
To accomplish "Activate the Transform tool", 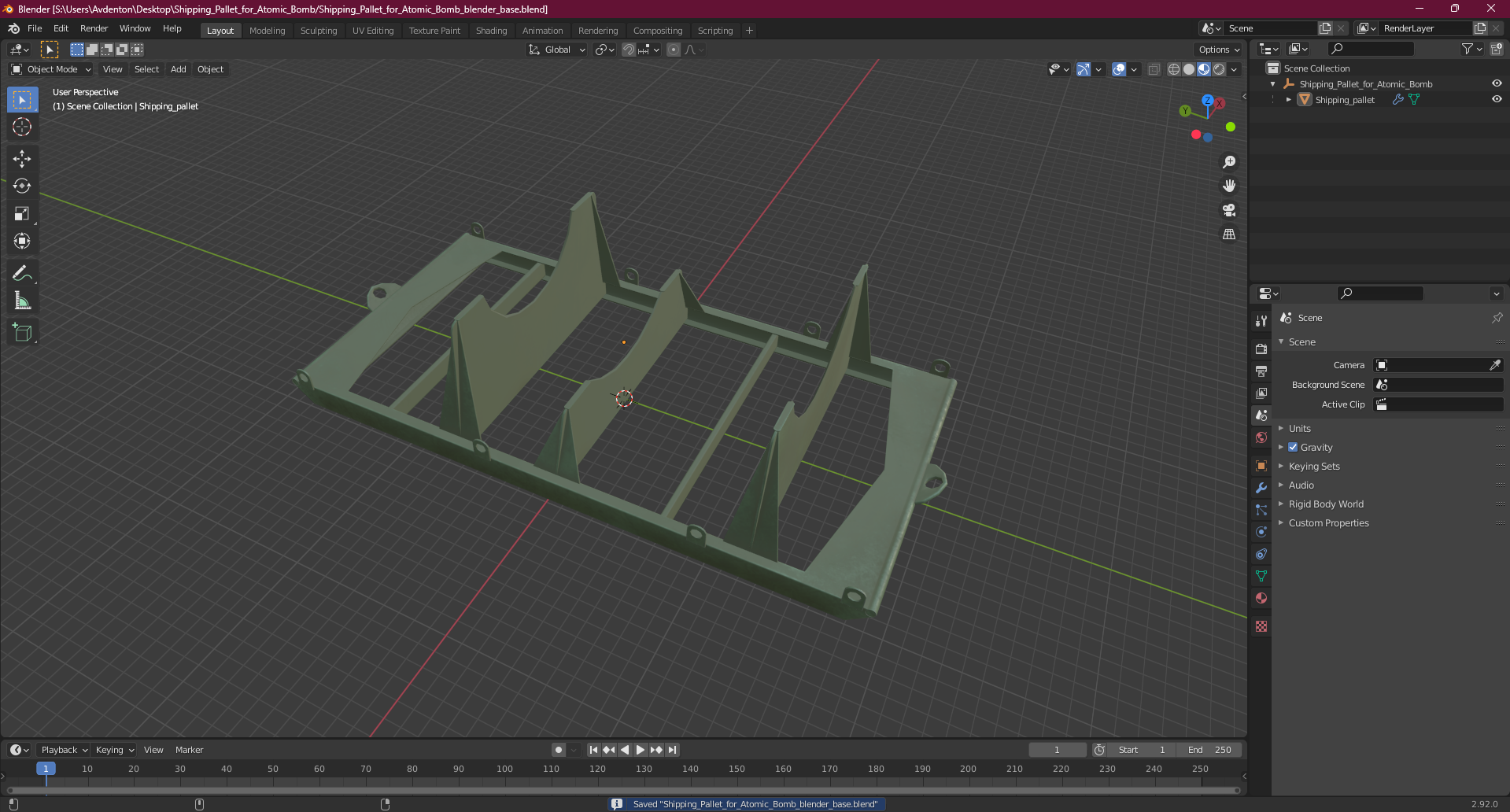I will (x=22, y=242).
